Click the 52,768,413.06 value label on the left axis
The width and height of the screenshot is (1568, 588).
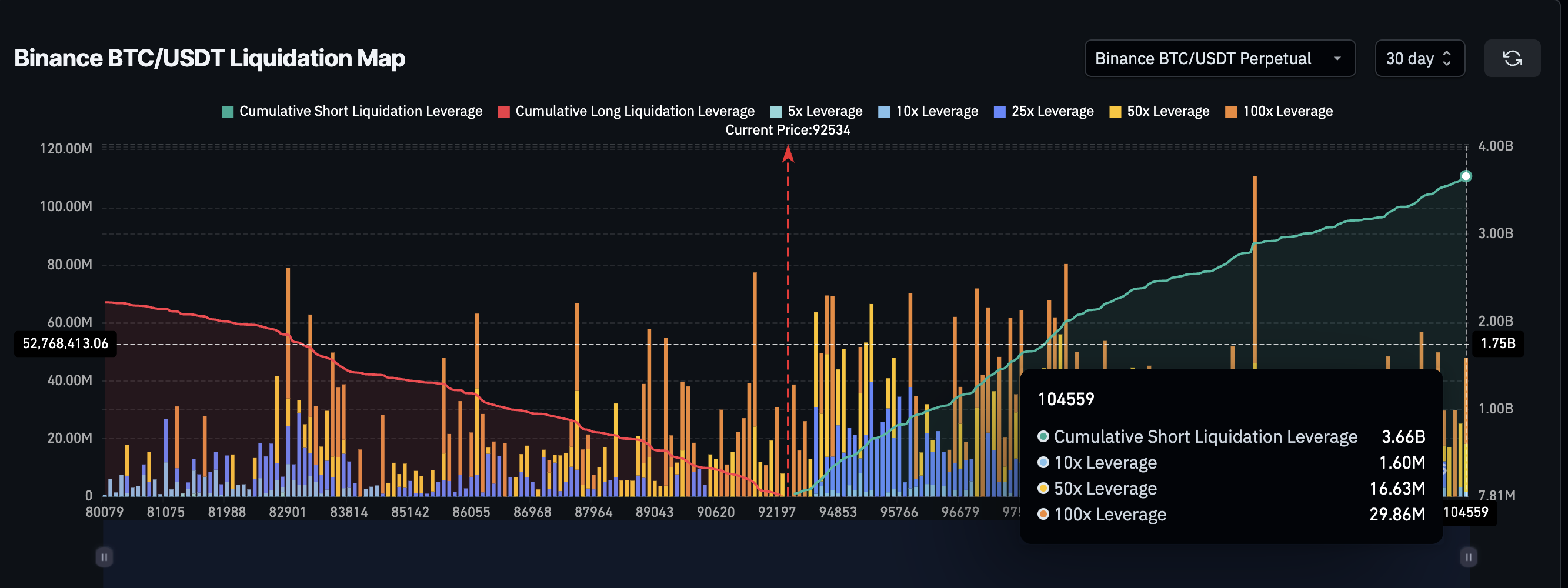[x=65, y=343]
